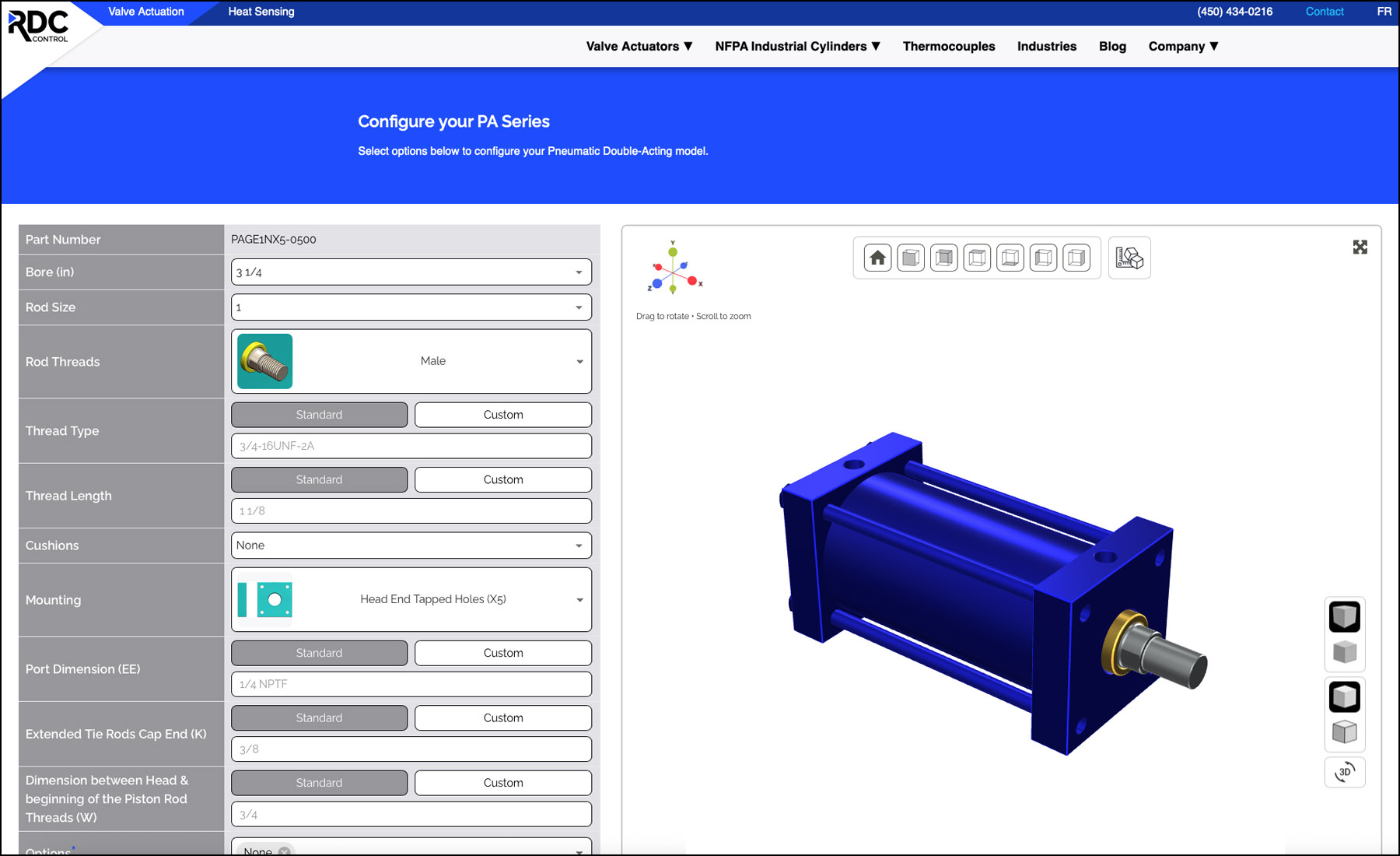Click the Port Dimension 1/4 NPTF field
The height and width of the screenshot is (856, 1400).
pos(411,684)
